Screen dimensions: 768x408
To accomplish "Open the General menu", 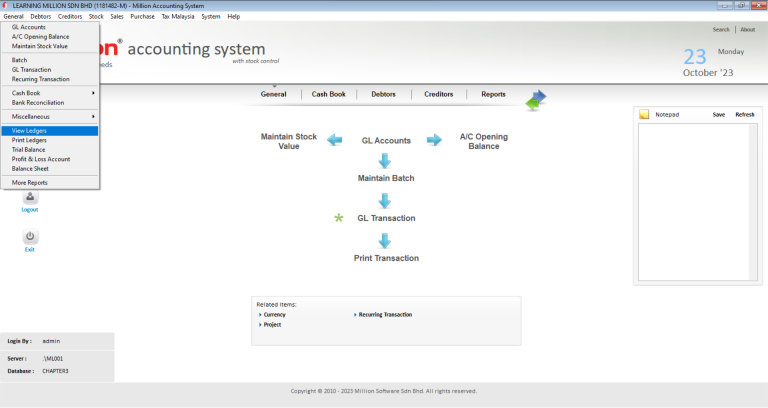I will coord(13,16).
